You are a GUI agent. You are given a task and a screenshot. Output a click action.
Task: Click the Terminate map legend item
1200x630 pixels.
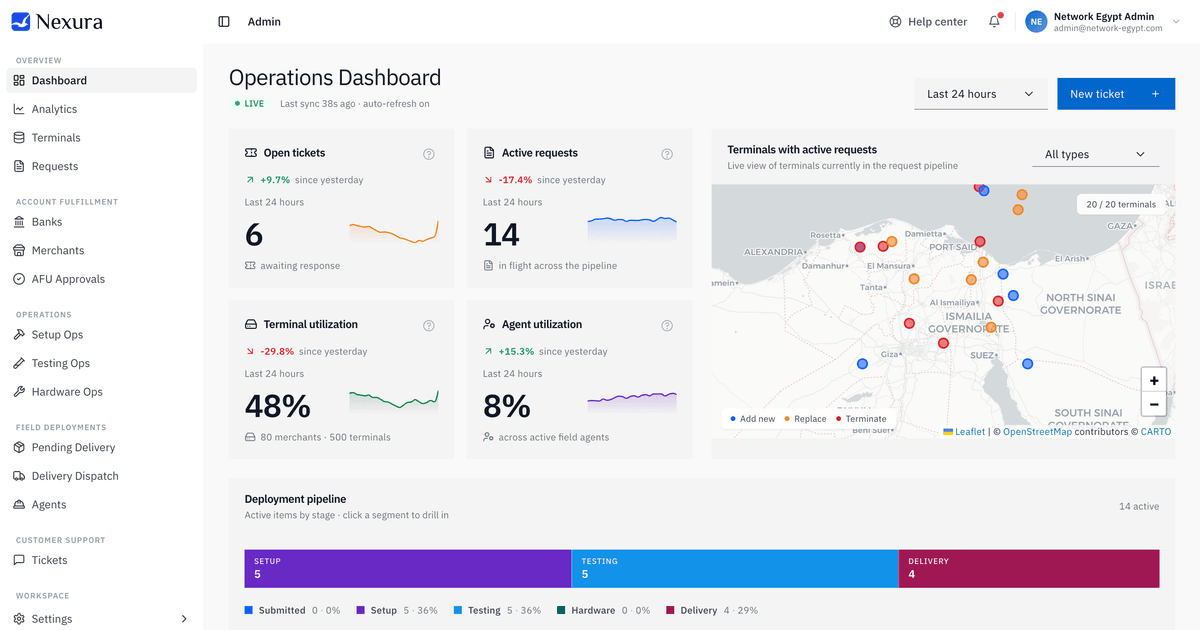(861, 419)
